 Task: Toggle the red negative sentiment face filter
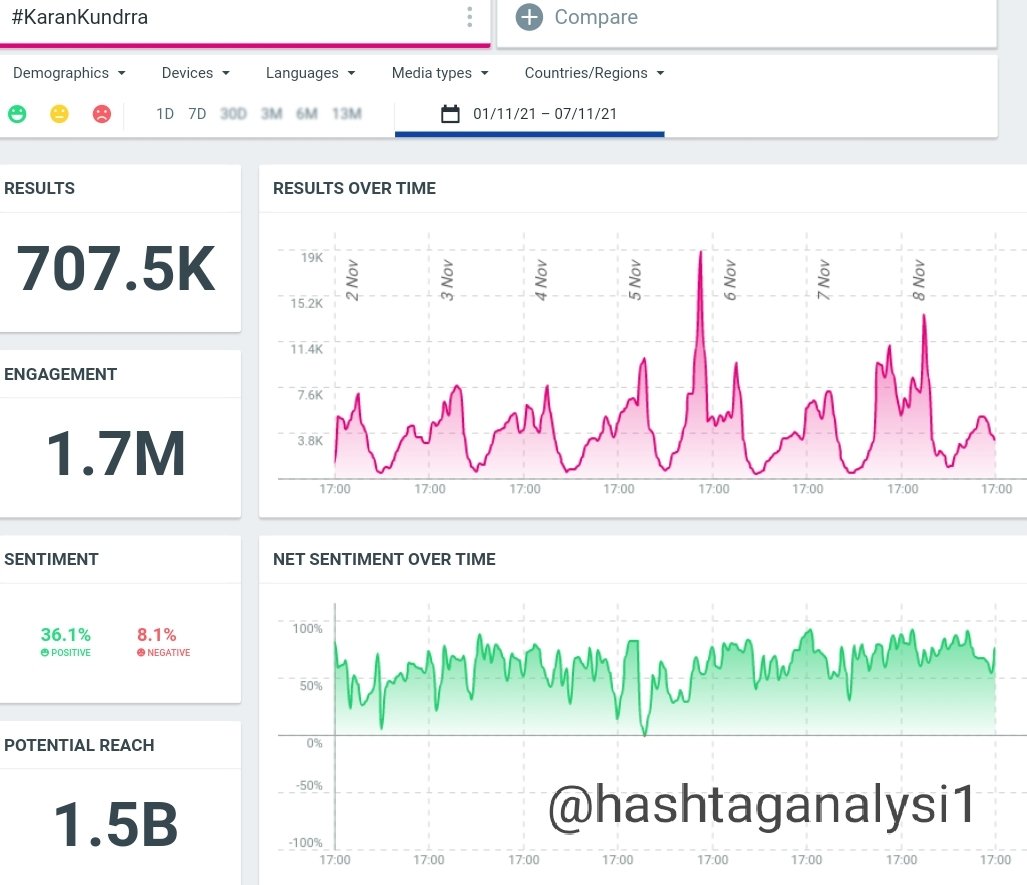(x=102, y=114)
